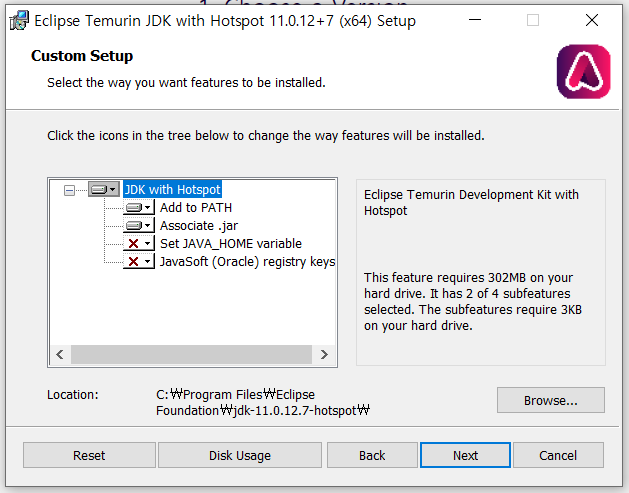Select the Set JAVA_HOME variable row
Viewport: 629px width, 493px height.
click(x=231, y=243)
